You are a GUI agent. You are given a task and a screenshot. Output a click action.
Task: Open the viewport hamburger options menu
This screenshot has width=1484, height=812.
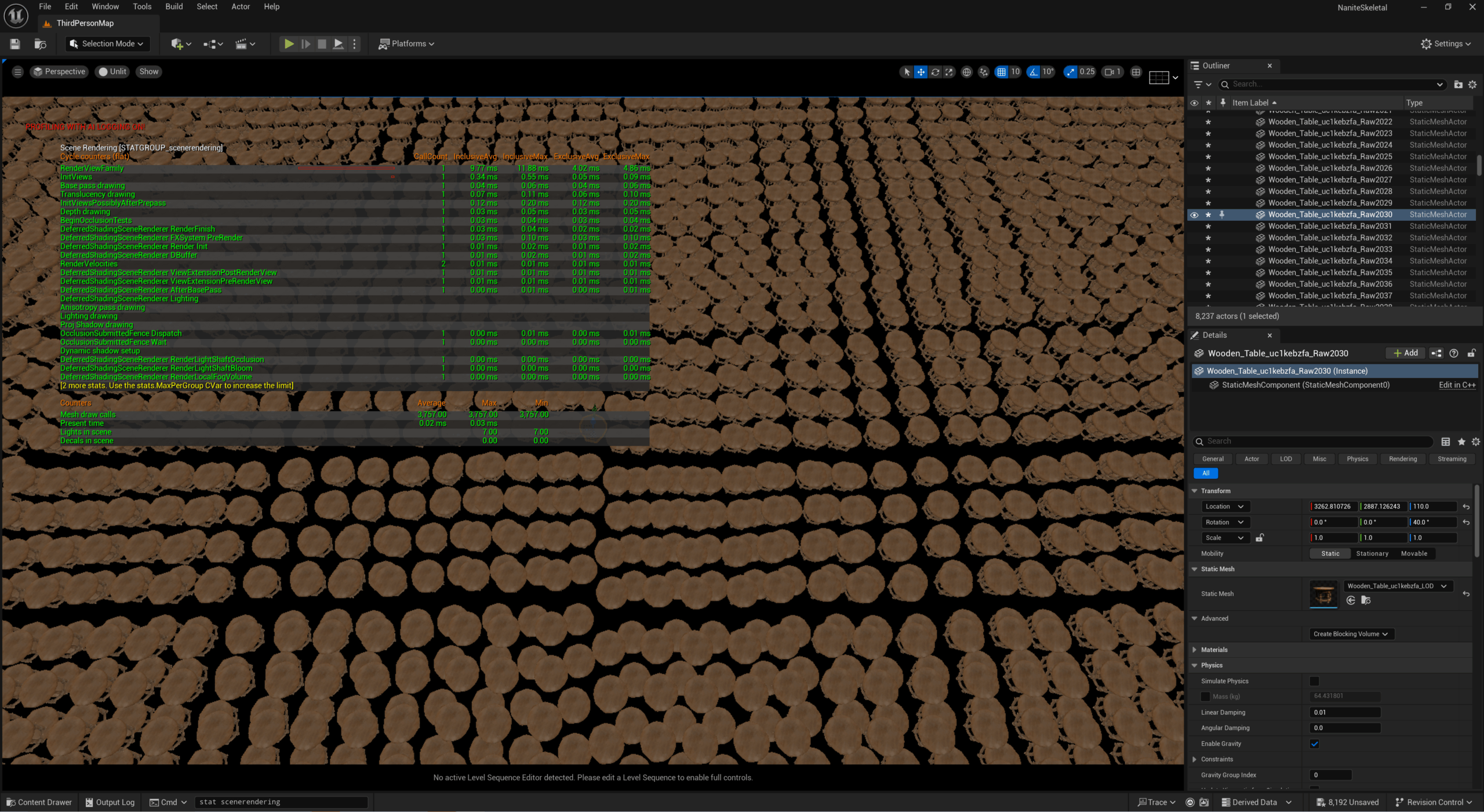[x=17, y=72]
